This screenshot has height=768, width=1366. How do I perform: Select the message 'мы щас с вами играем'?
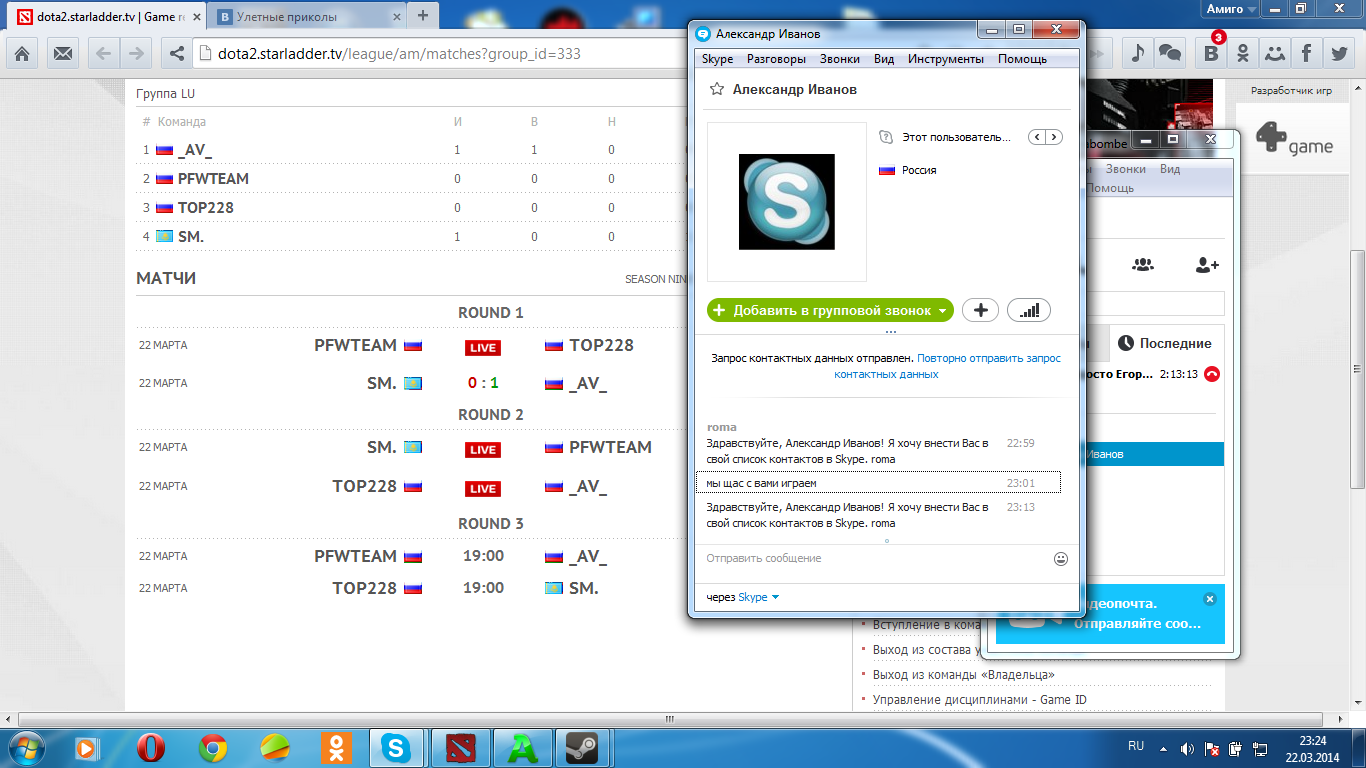[x=878, y=483]
